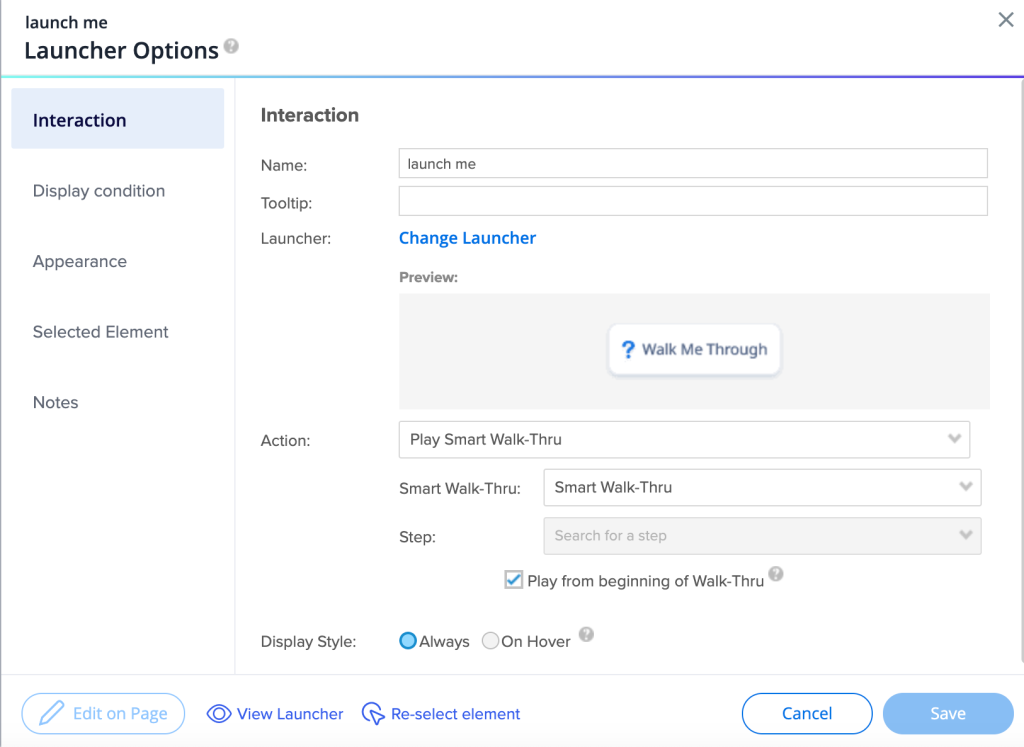Open the Appearance tab

(80, 262)
